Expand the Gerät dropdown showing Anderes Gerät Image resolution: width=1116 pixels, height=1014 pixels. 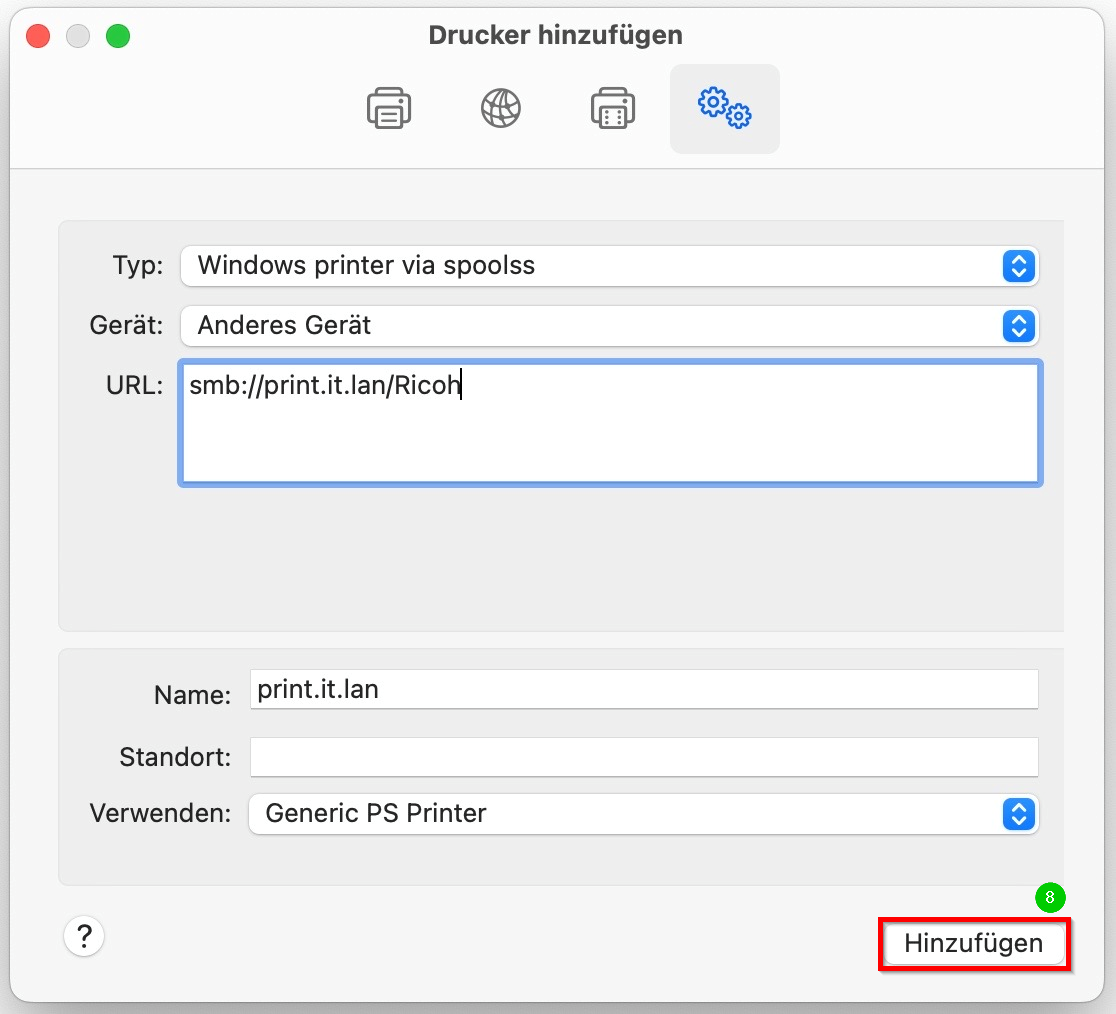pos(590,325)
